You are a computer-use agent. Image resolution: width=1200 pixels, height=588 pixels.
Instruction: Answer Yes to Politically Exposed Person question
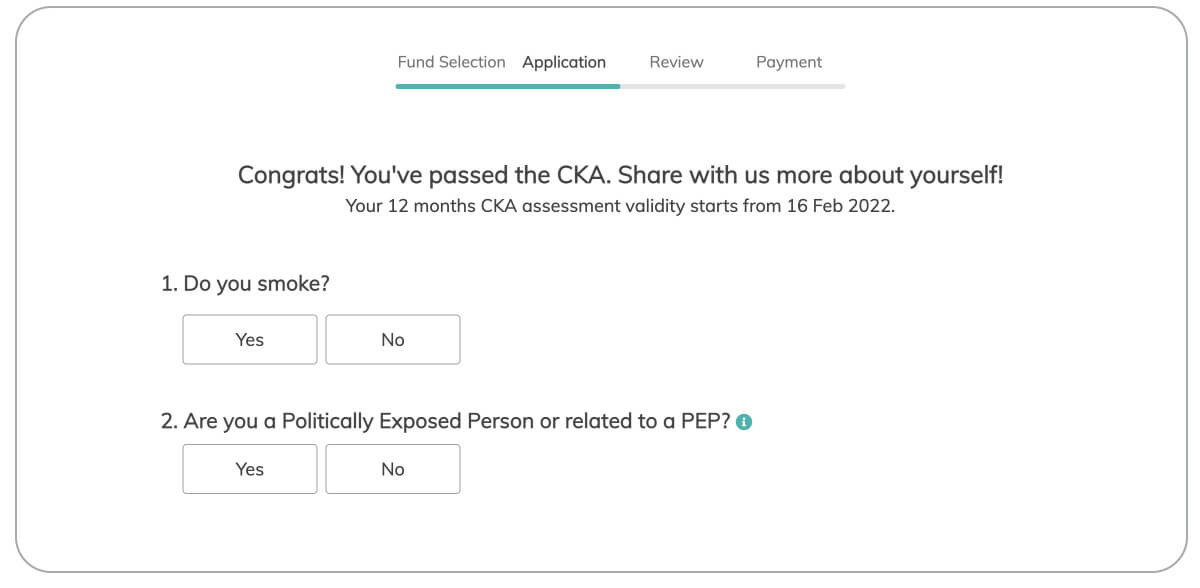point(249,469)
